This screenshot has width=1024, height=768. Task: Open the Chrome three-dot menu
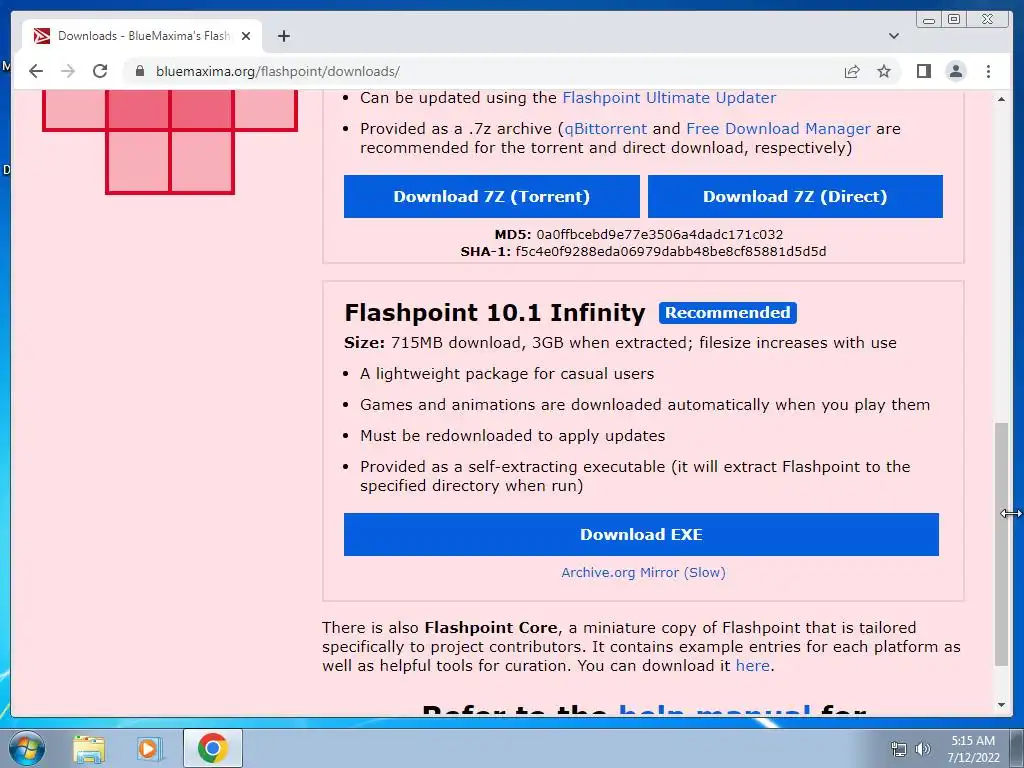click(988, 71)
